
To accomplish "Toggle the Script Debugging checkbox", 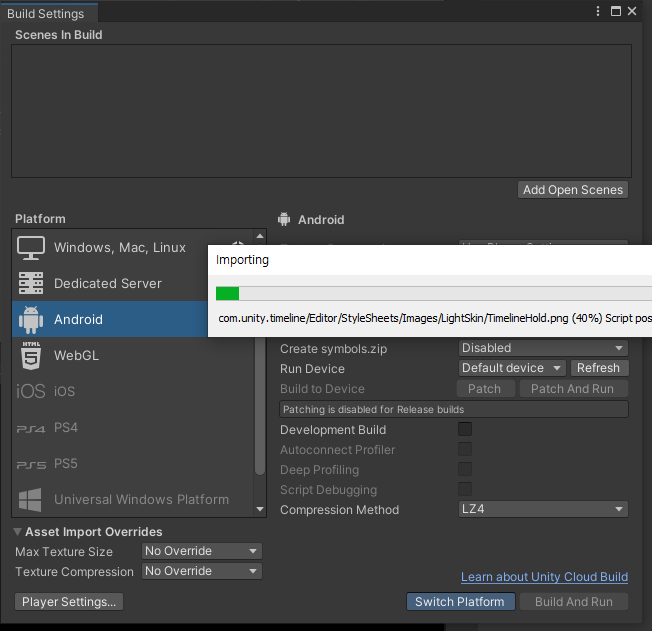I will [465, 489].
